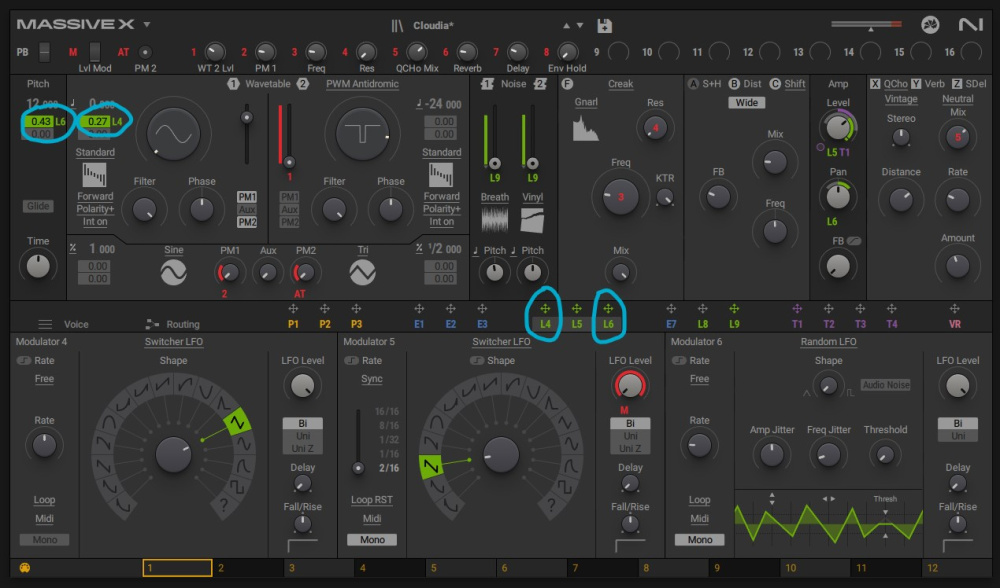Toggle the Rate switch in Modulator 5
Screen dimensions: 1000x588
(351, 360)
